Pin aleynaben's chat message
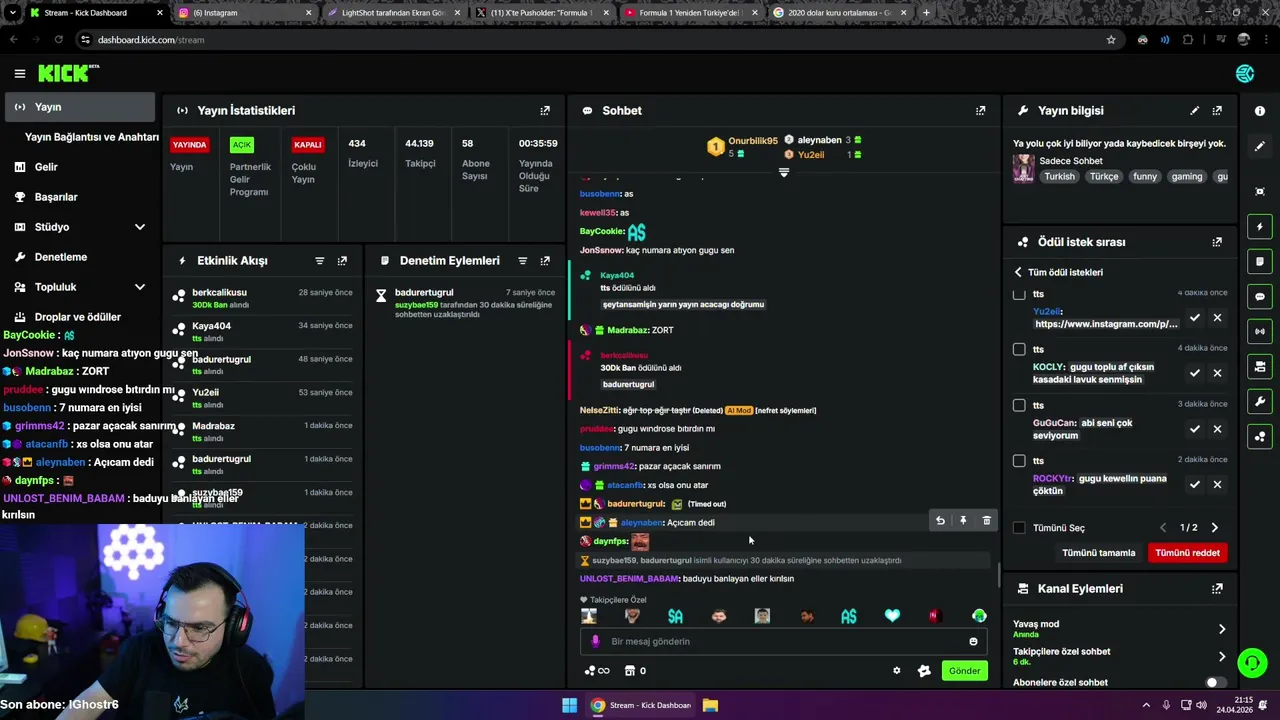 963,521
